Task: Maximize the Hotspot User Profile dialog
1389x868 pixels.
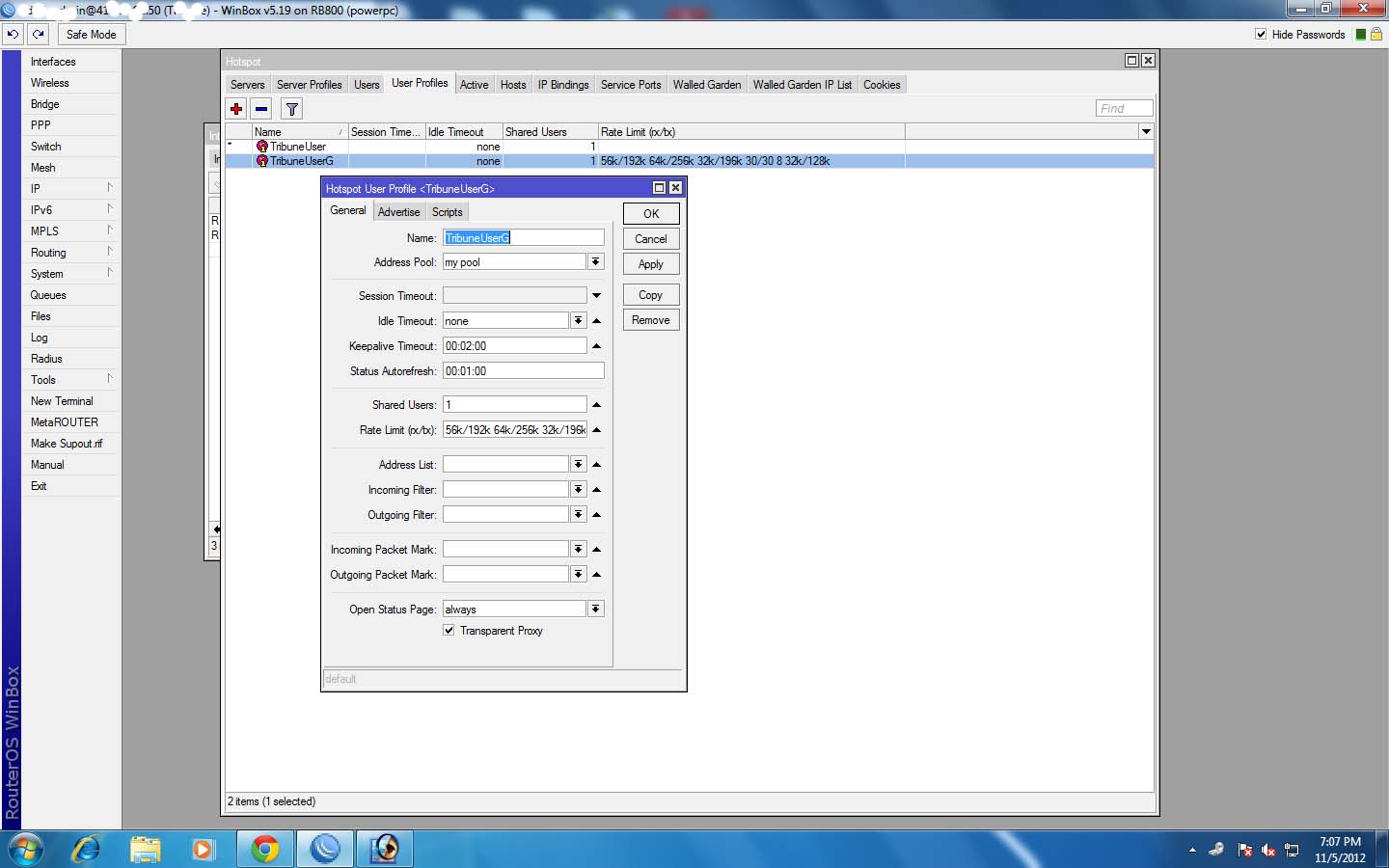Action: [660, 188]
